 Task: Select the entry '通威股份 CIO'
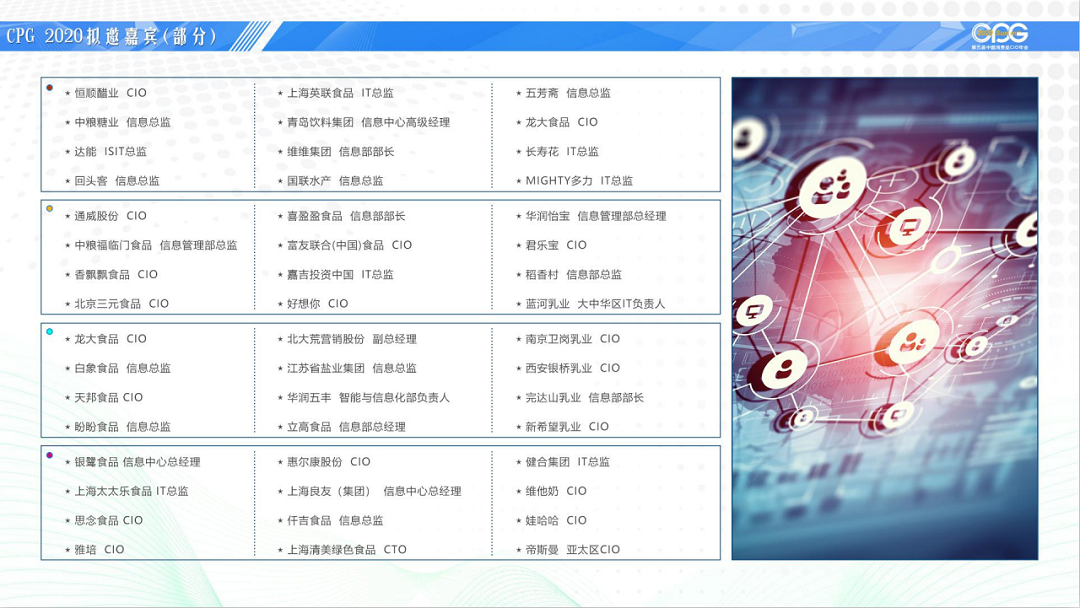tap(110, 216)
